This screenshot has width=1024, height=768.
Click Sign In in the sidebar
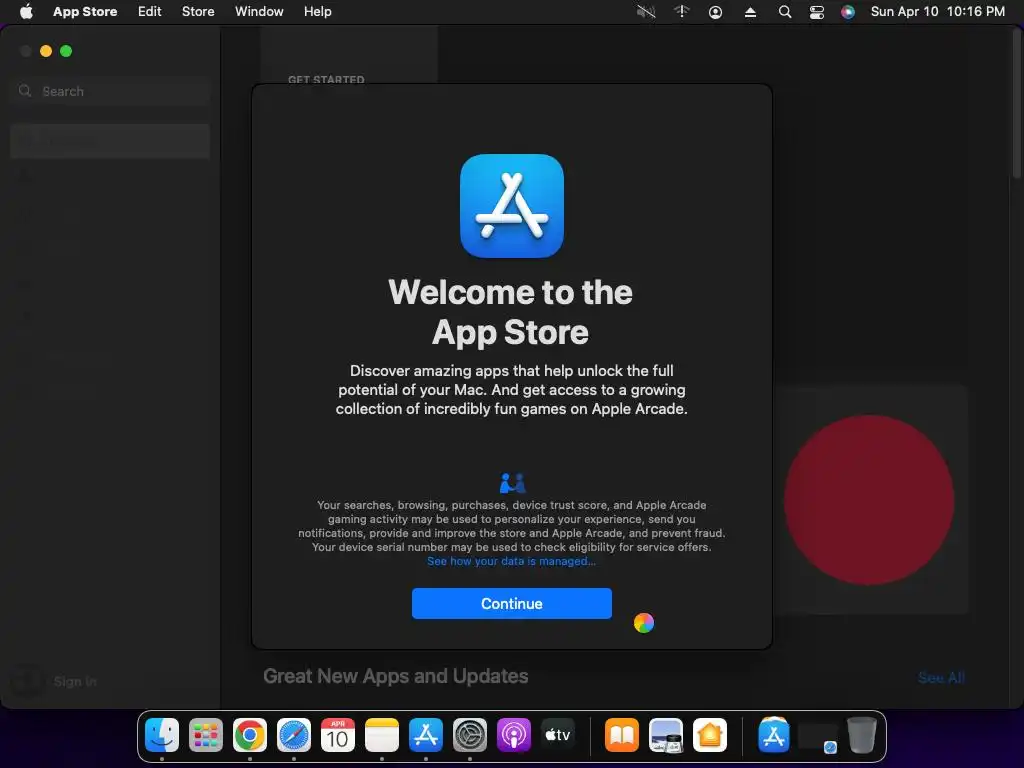[x=75, y=681]
